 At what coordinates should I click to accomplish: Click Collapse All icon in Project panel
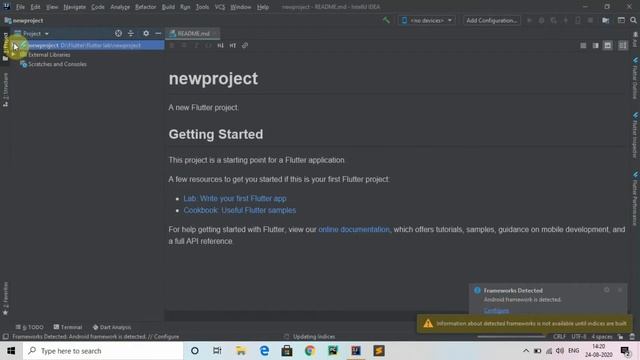tap(131, 33)
